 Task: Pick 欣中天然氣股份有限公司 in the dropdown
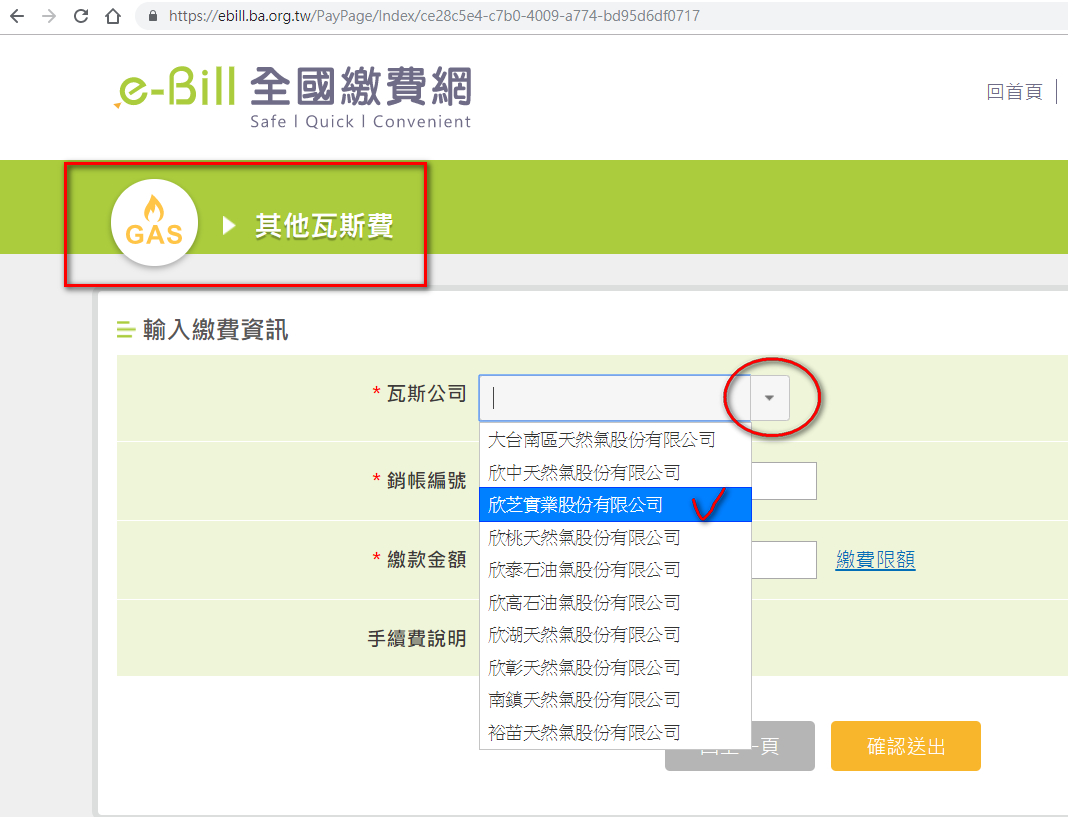pos(584,472)
